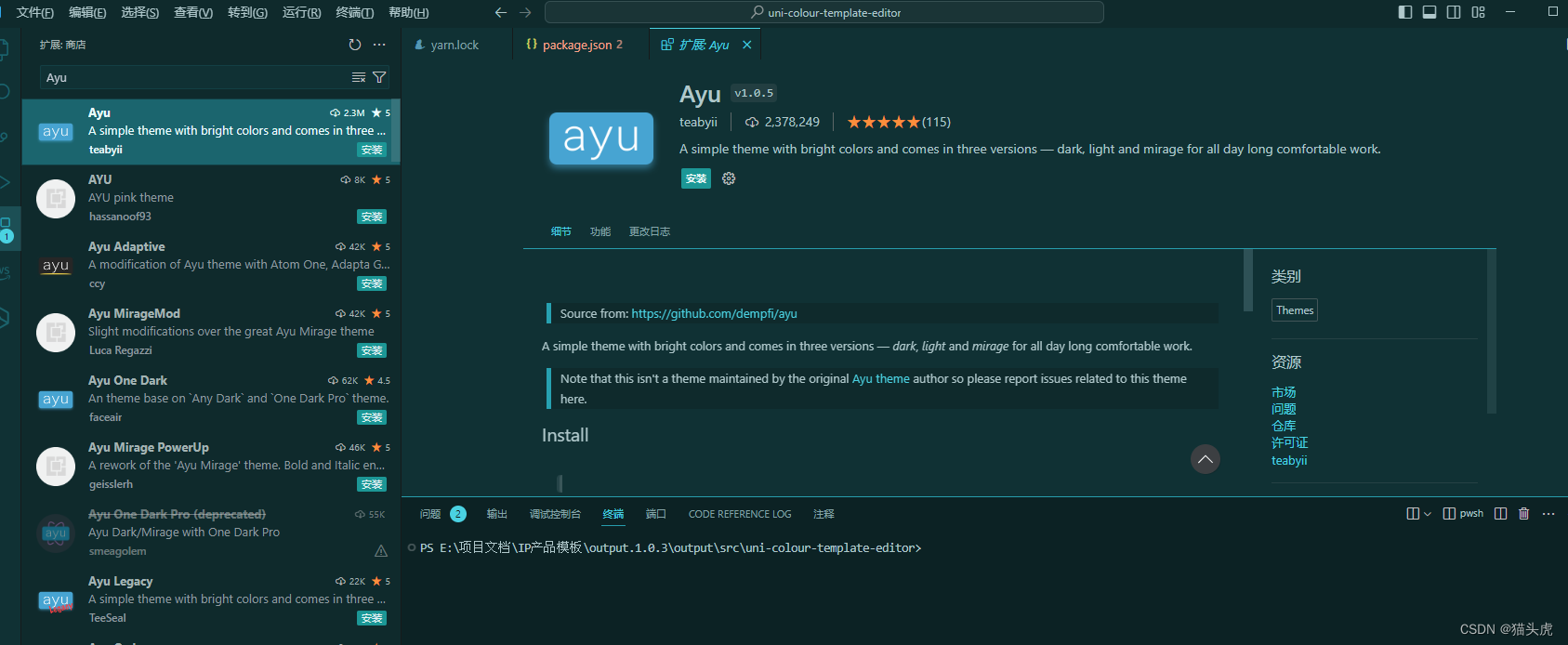Viewport: 1568px width, 645px height.
Task: Go back using the navigation arrow
Action: 501,12
